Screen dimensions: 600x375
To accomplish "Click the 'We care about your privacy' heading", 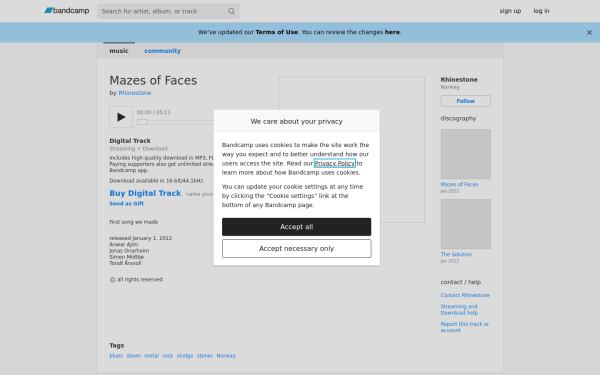I will click(297, 121).
